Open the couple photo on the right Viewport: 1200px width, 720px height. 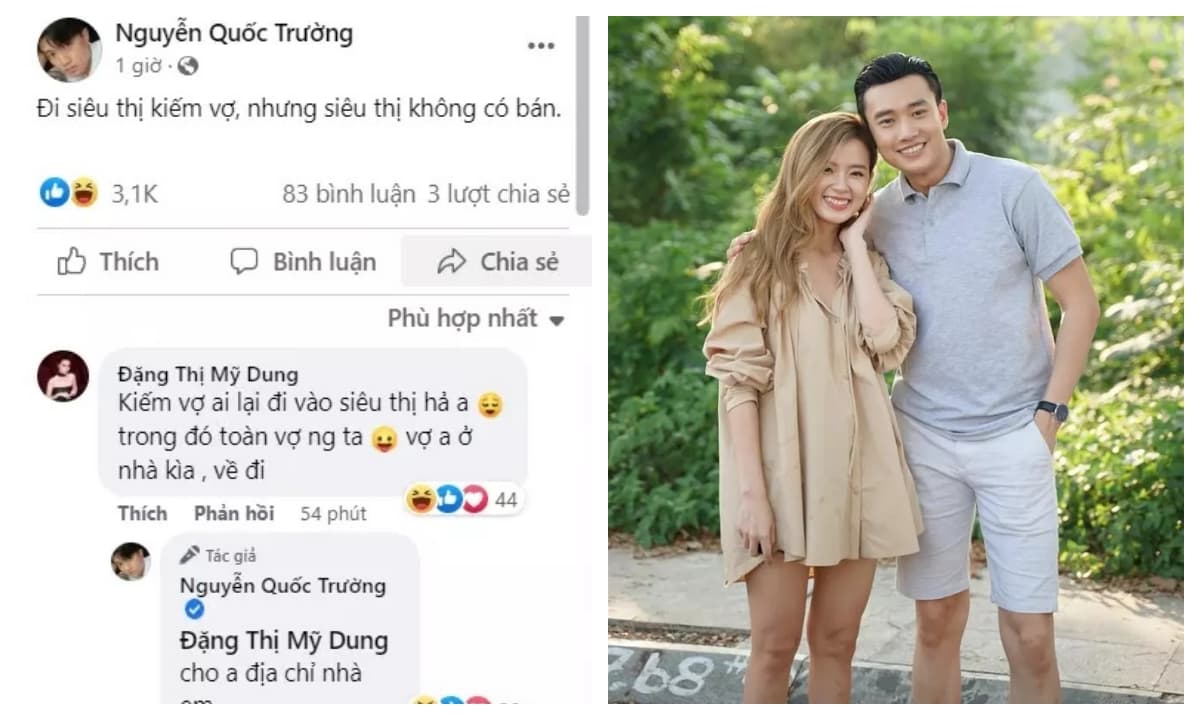click(895, 360)
